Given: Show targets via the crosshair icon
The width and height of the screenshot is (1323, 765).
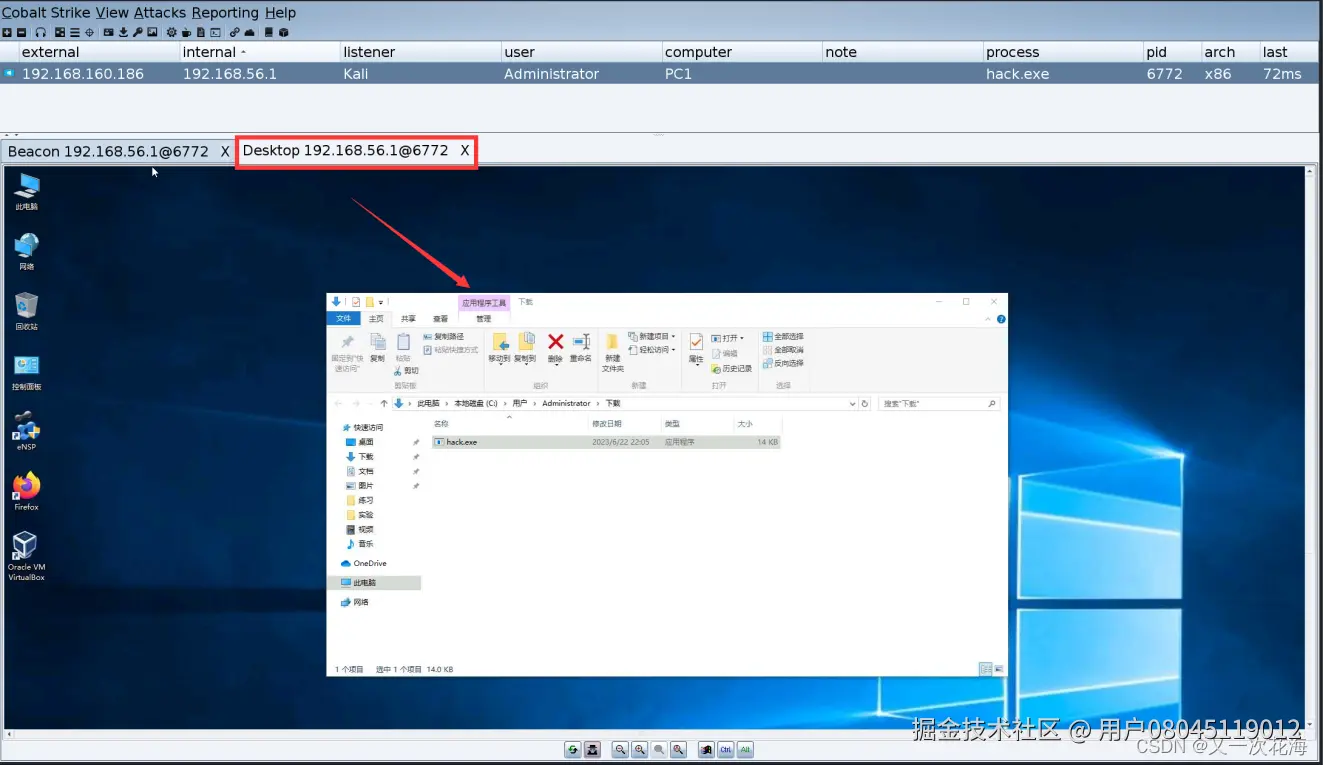Looking at the screenshot, I should click(x=89, y=32).
